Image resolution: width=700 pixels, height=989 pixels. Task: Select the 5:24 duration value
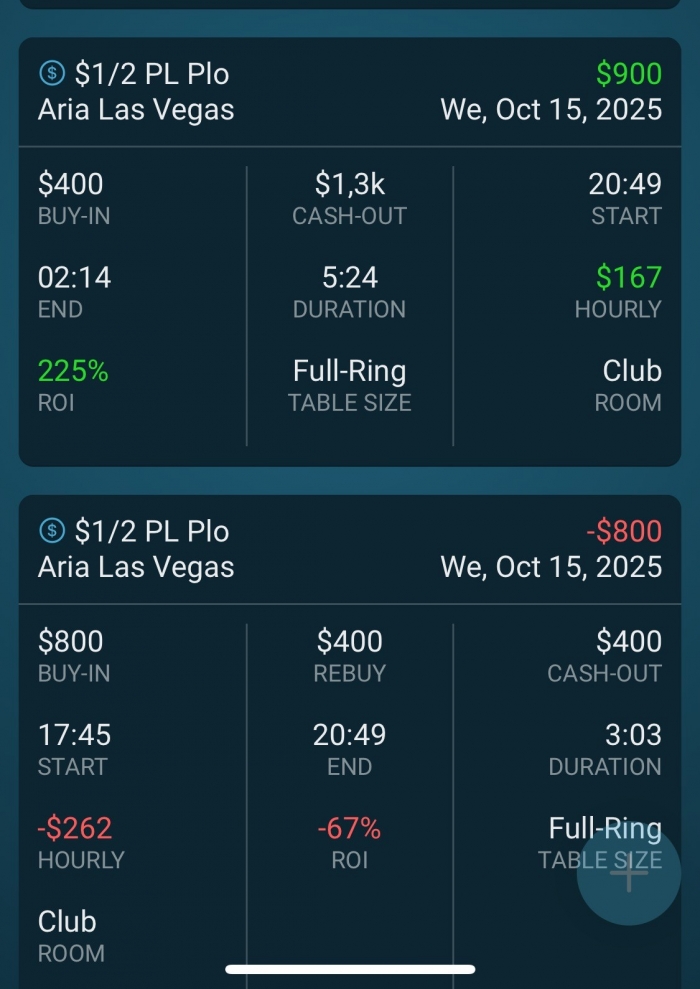click(x=349, y=277)
